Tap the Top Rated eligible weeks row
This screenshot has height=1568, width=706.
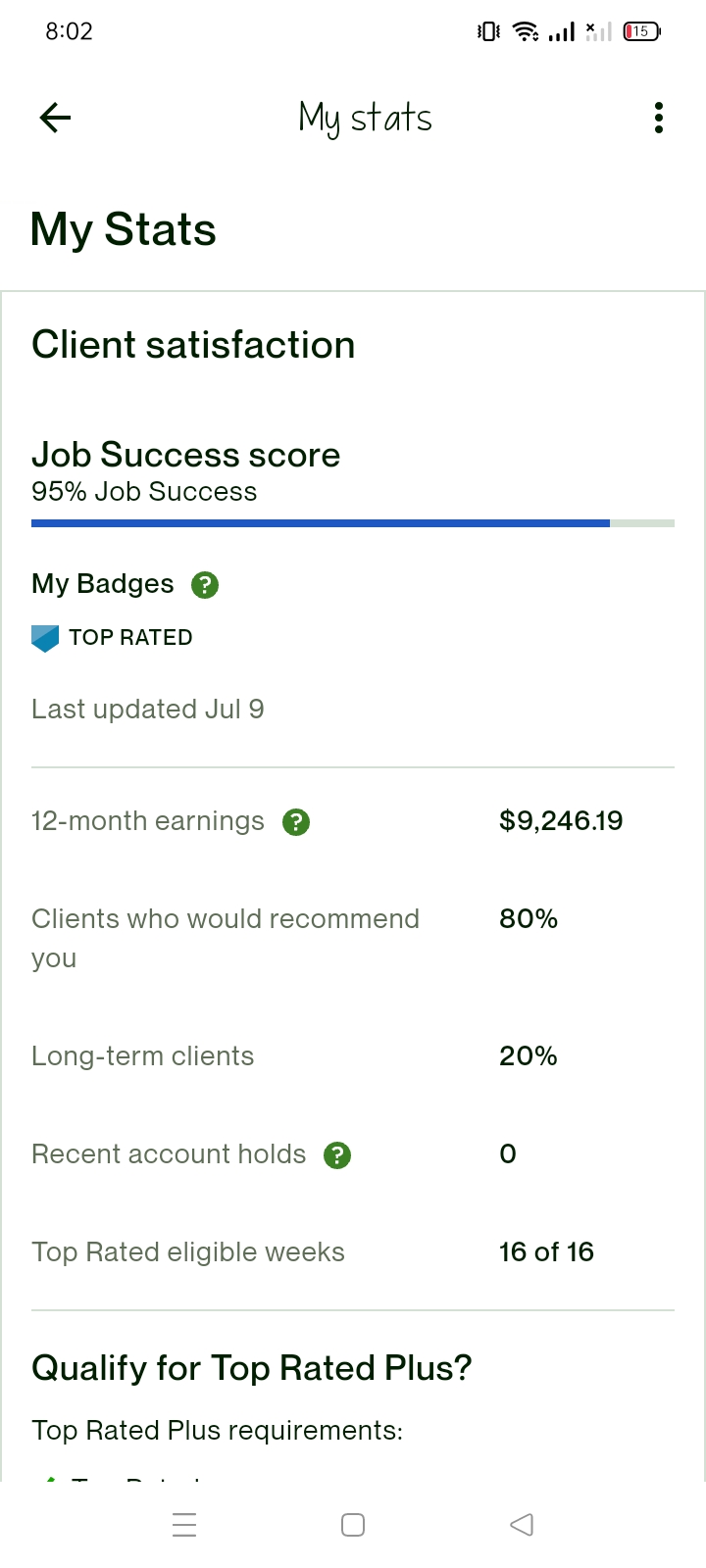[x=353, y=1252]
